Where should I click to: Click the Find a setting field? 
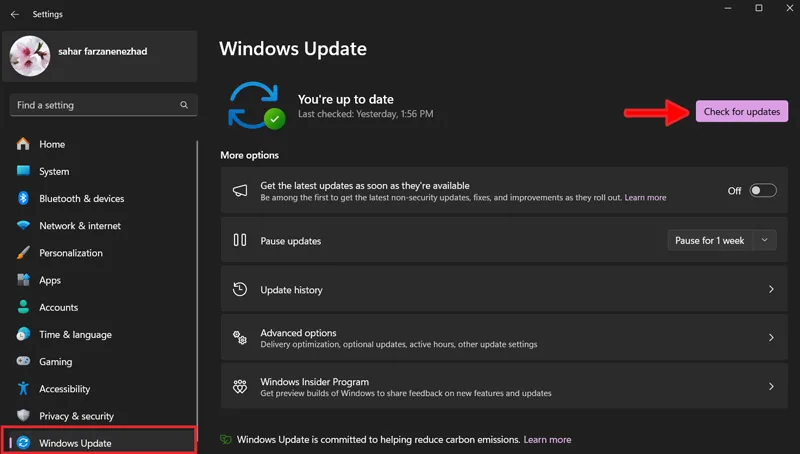pyautogui.click(x=104, y=105)
